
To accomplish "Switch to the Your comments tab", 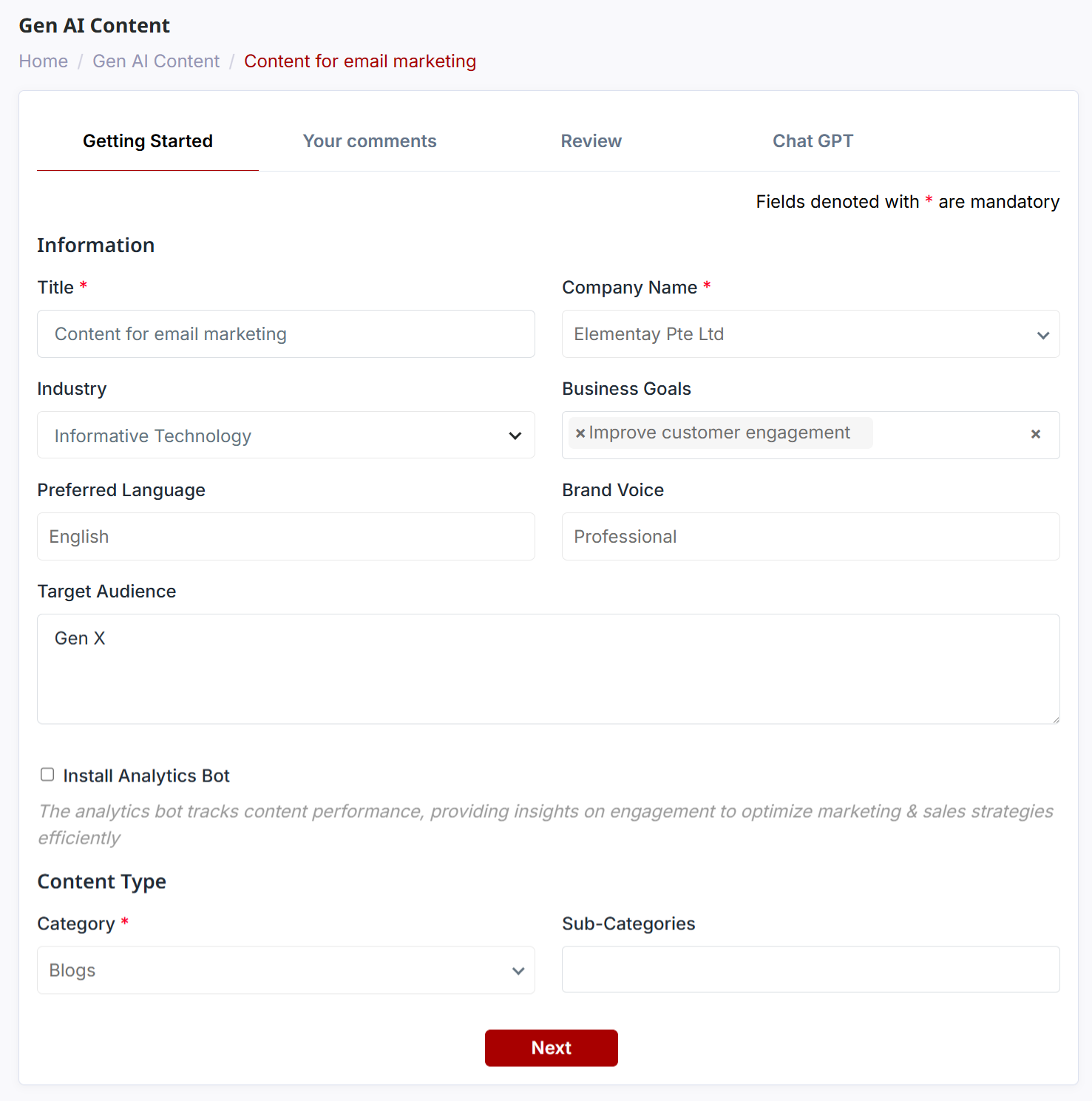I will click(x=370, y=141).
